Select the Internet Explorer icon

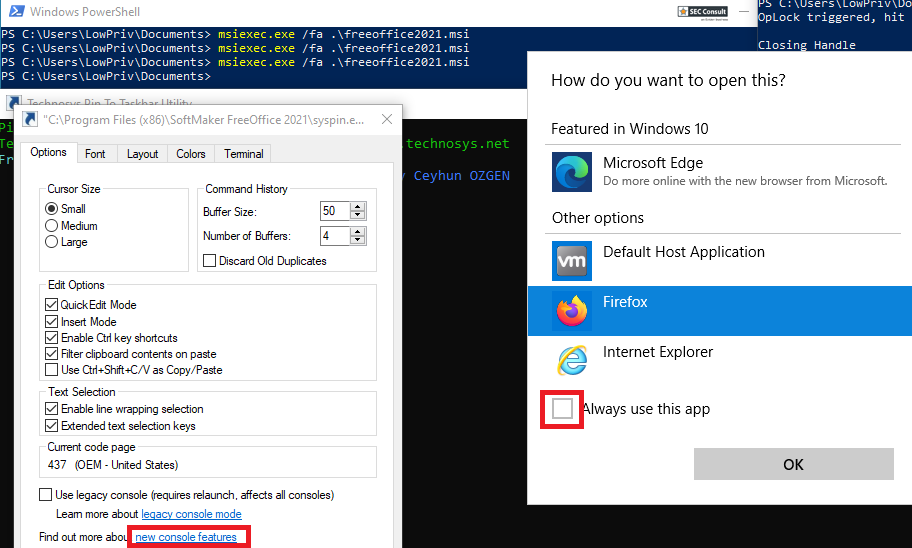coord(572,361)
